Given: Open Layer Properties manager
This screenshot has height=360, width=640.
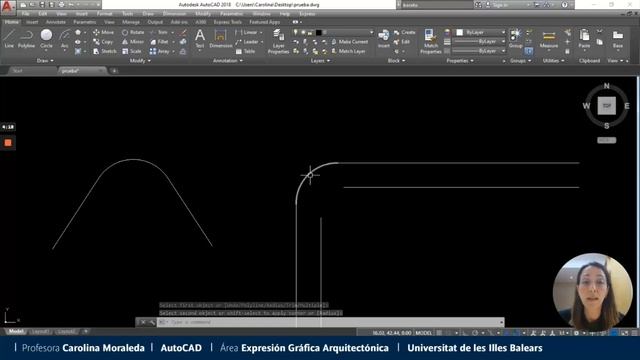Looking at the screenshot, I should [278, 41].
